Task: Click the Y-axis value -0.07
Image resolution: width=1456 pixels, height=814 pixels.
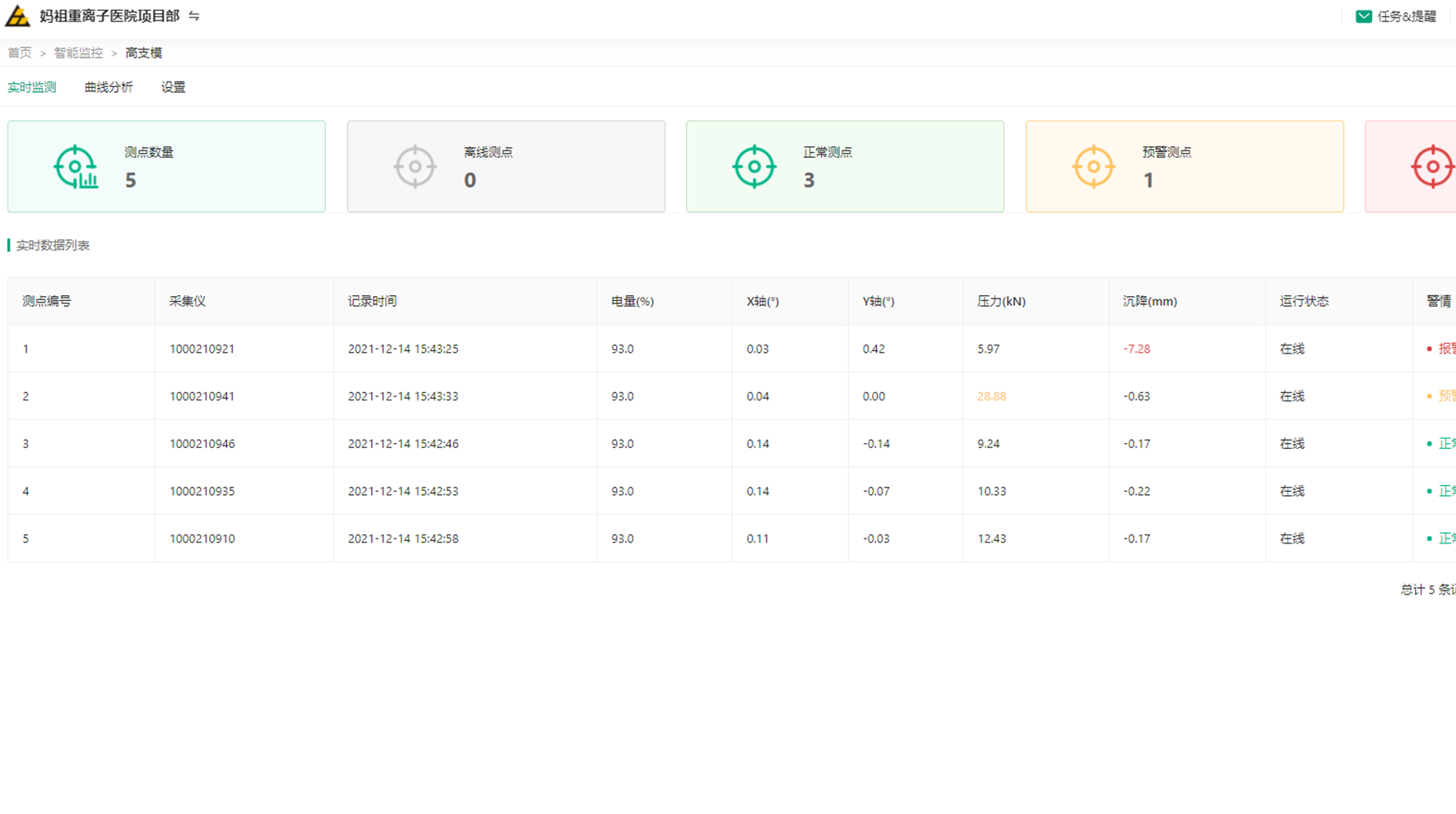Action: (x=876, y=492)
